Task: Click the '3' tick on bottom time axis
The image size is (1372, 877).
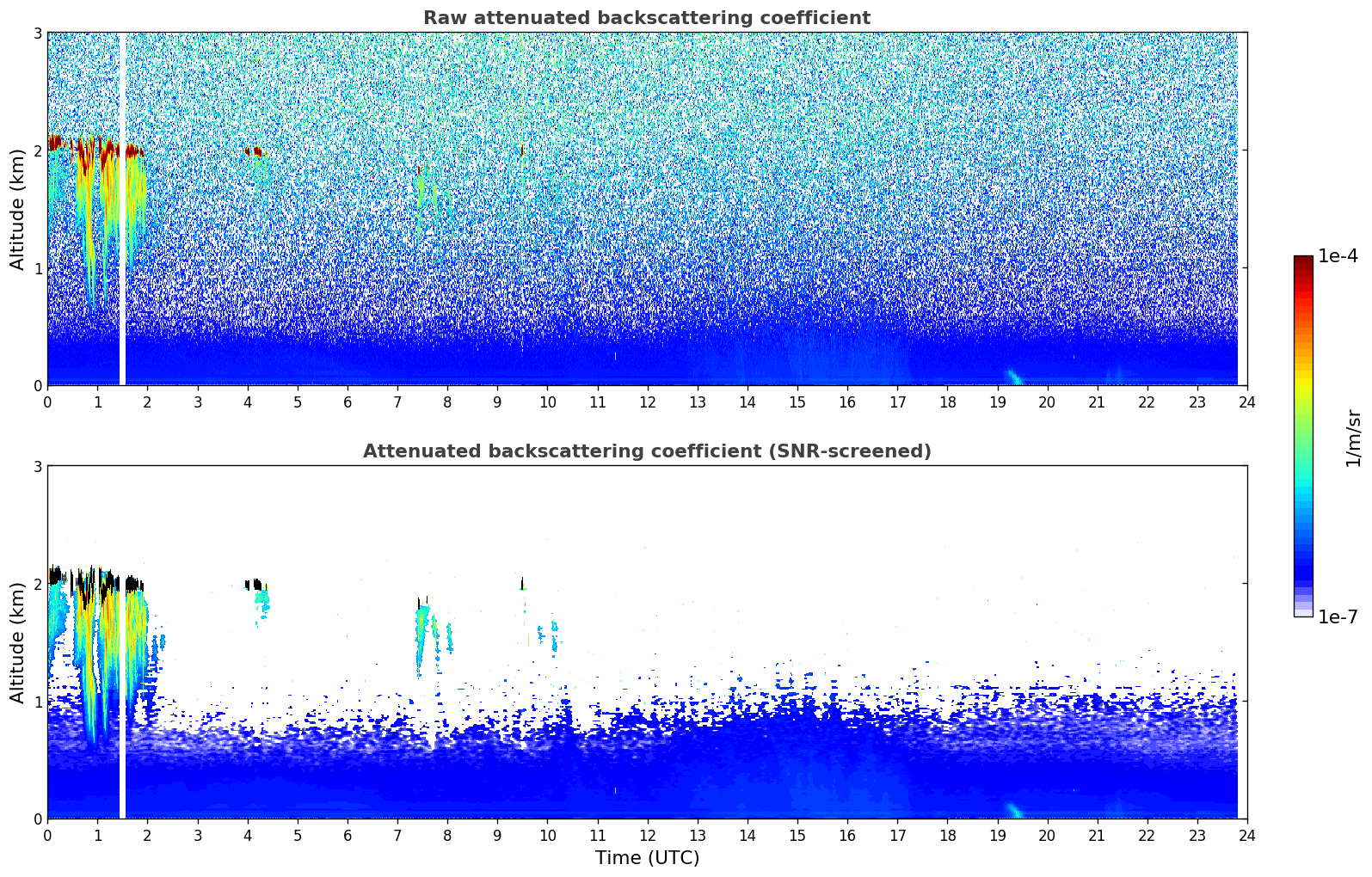Action: pyautogui.click(x=197, y=835)
